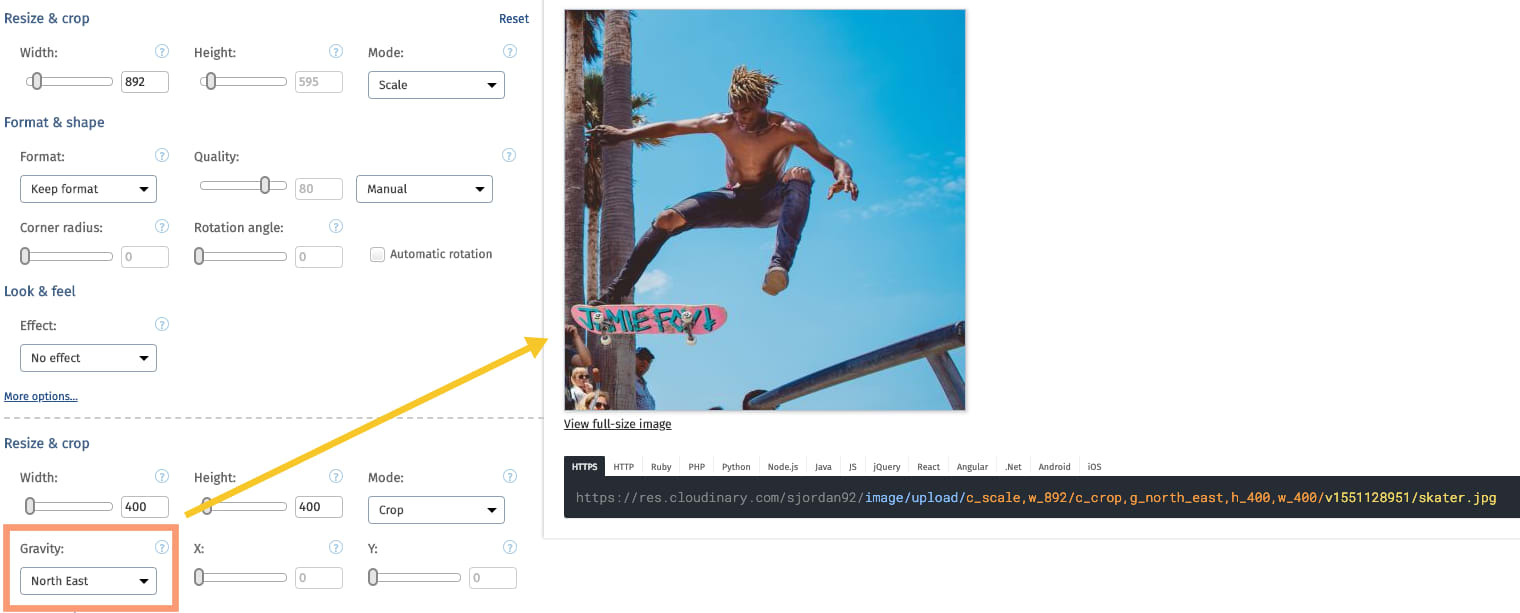This screenshot has width=1520, height=613.
Task: Select the iOS code tab
Action: (1094, 467)
